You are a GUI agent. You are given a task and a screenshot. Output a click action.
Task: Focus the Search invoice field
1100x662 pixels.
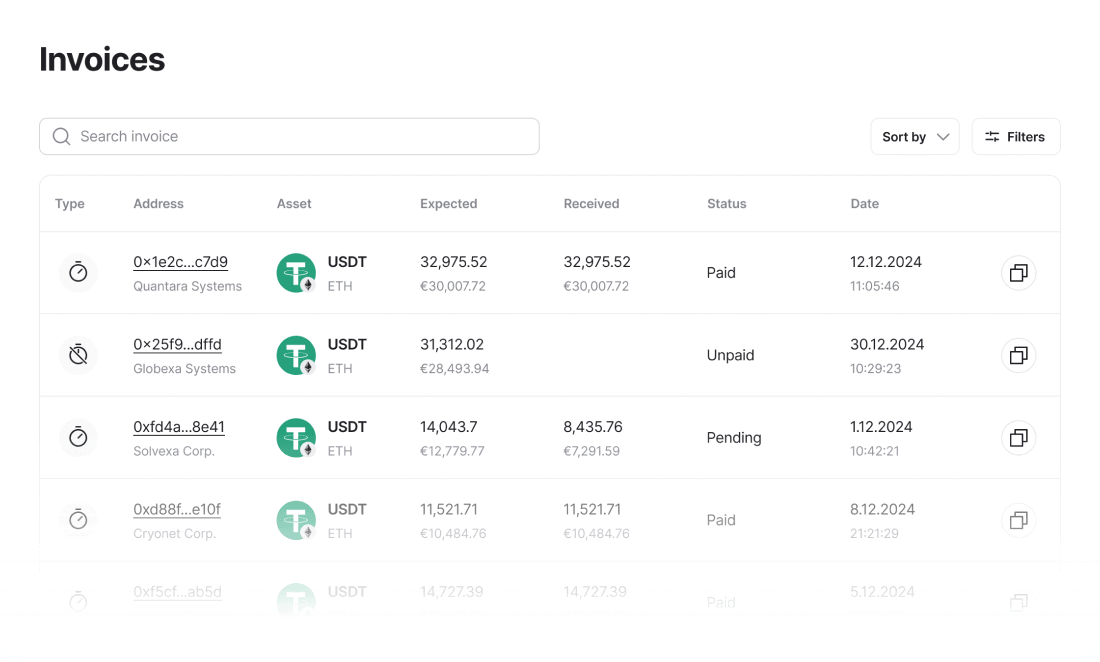click(x=300, y=137)
